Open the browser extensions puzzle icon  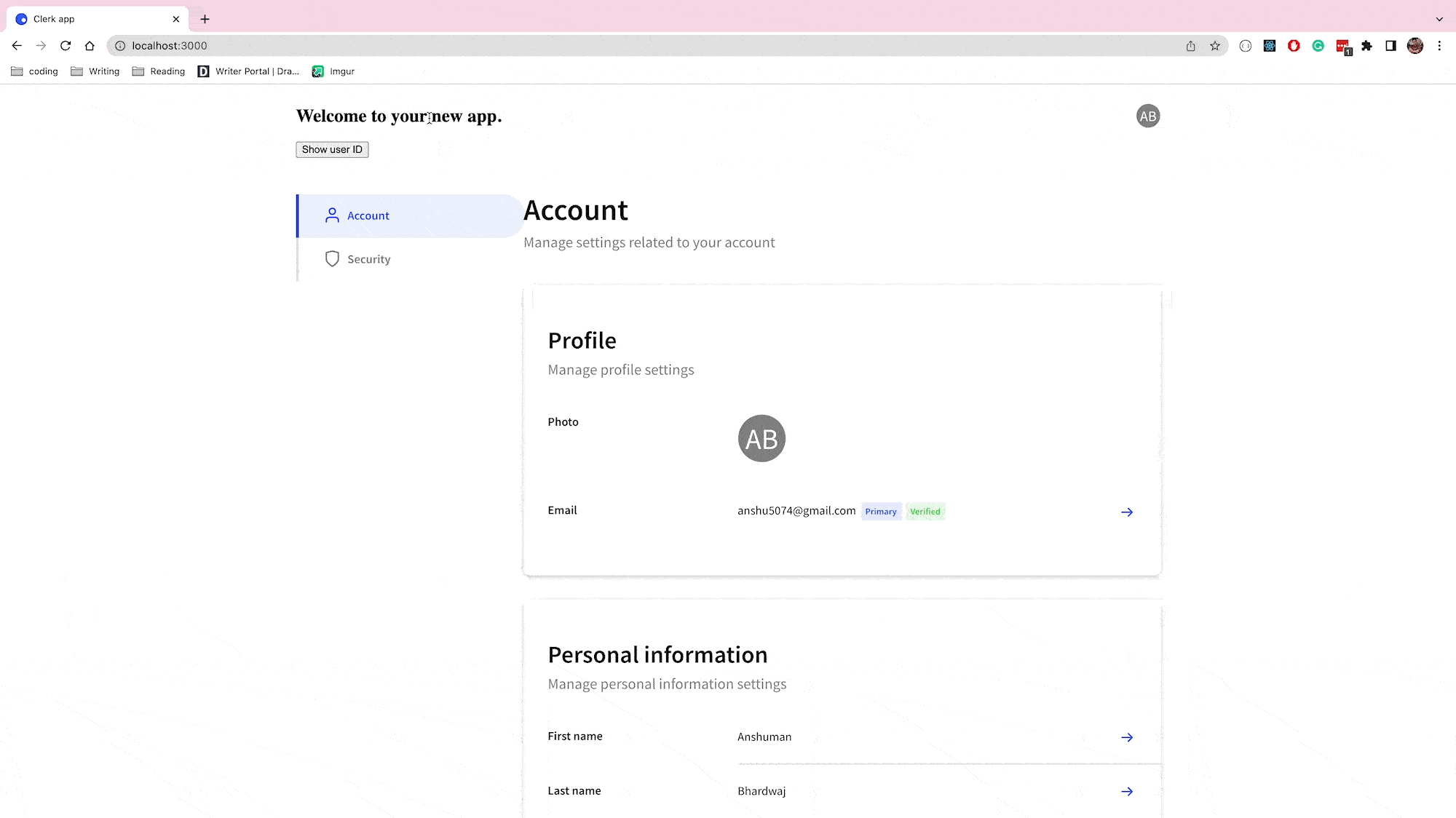(1366, 46)
